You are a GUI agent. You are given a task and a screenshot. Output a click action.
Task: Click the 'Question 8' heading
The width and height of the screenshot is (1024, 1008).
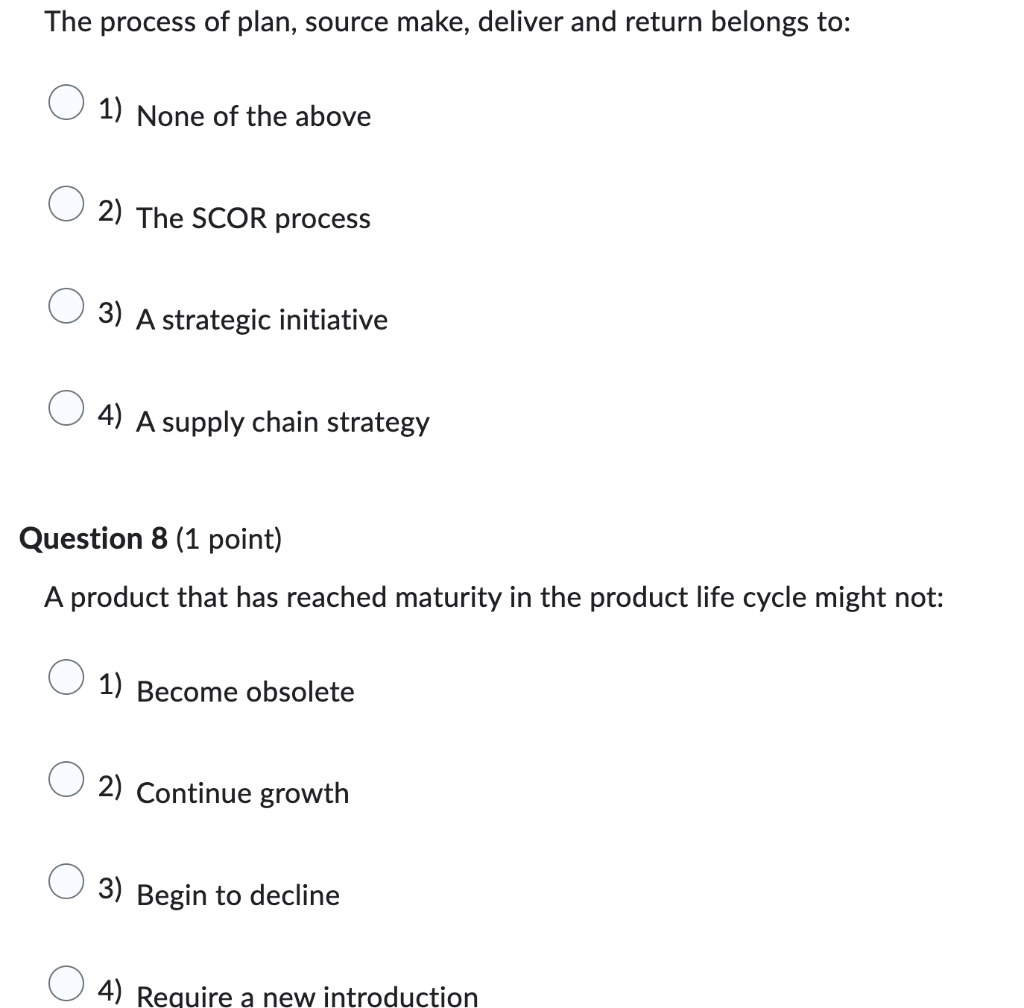pos(94,539)
